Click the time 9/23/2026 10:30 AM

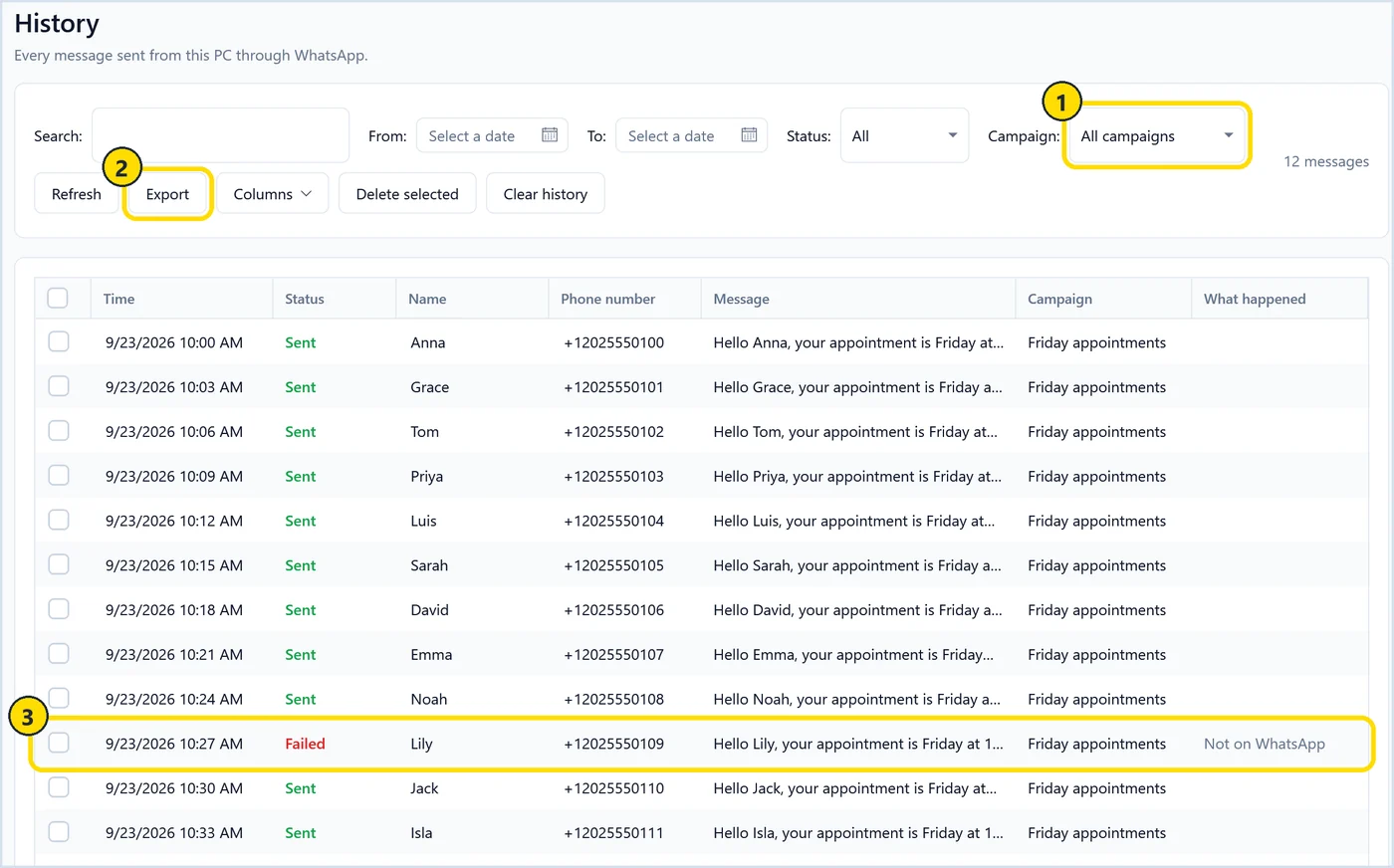[x=174, y=788]
